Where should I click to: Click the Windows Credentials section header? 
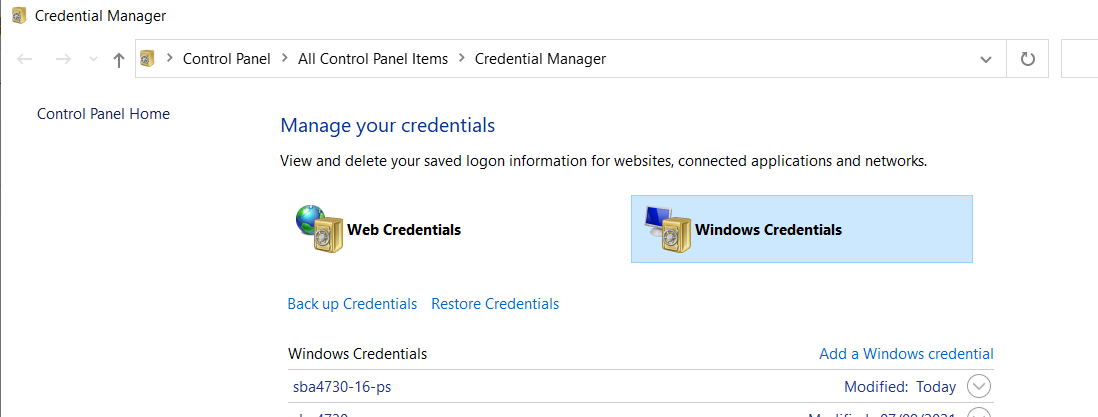coord(357,353)
